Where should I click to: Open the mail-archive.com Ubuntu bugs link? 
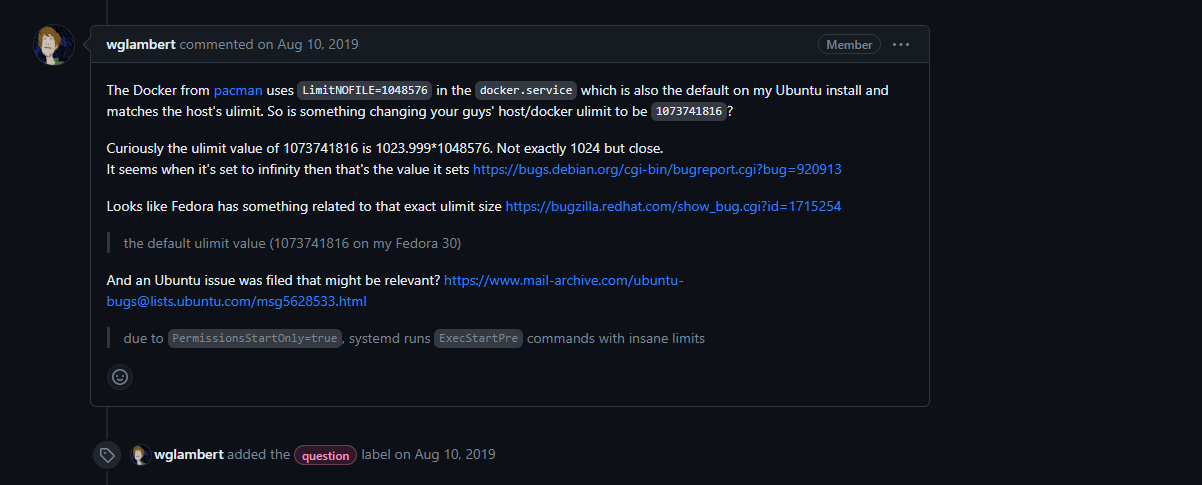click(395, 291)
